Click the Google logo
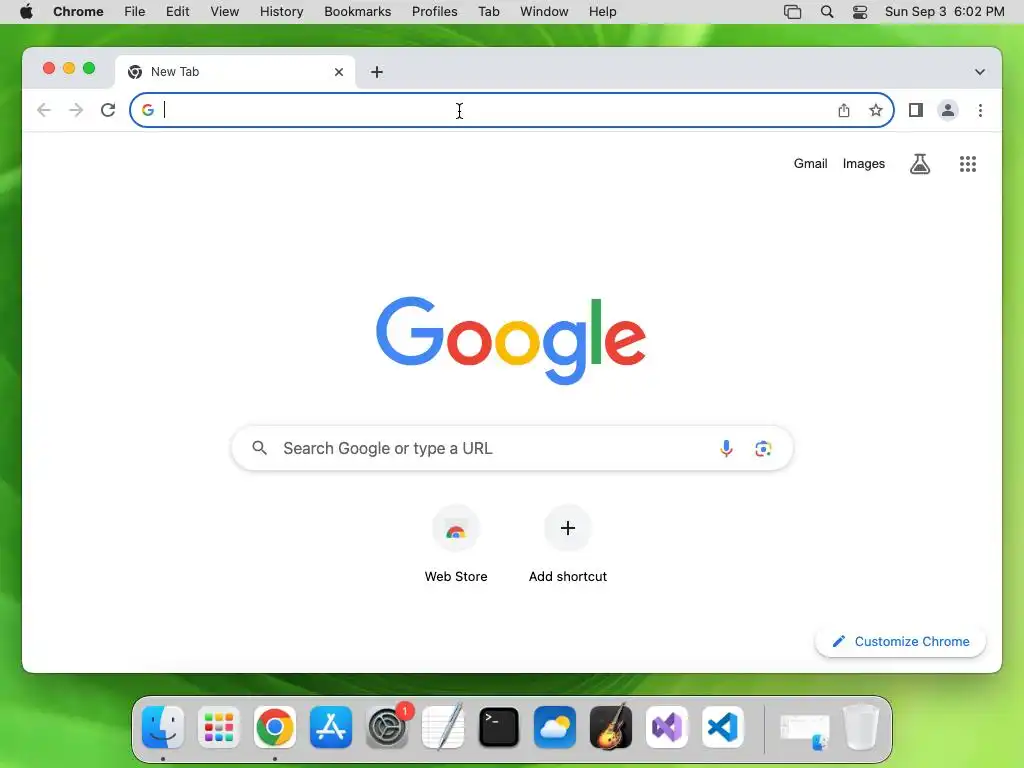Image resolution: width=1024 pixels, height=768 pixels. point(511,340)
